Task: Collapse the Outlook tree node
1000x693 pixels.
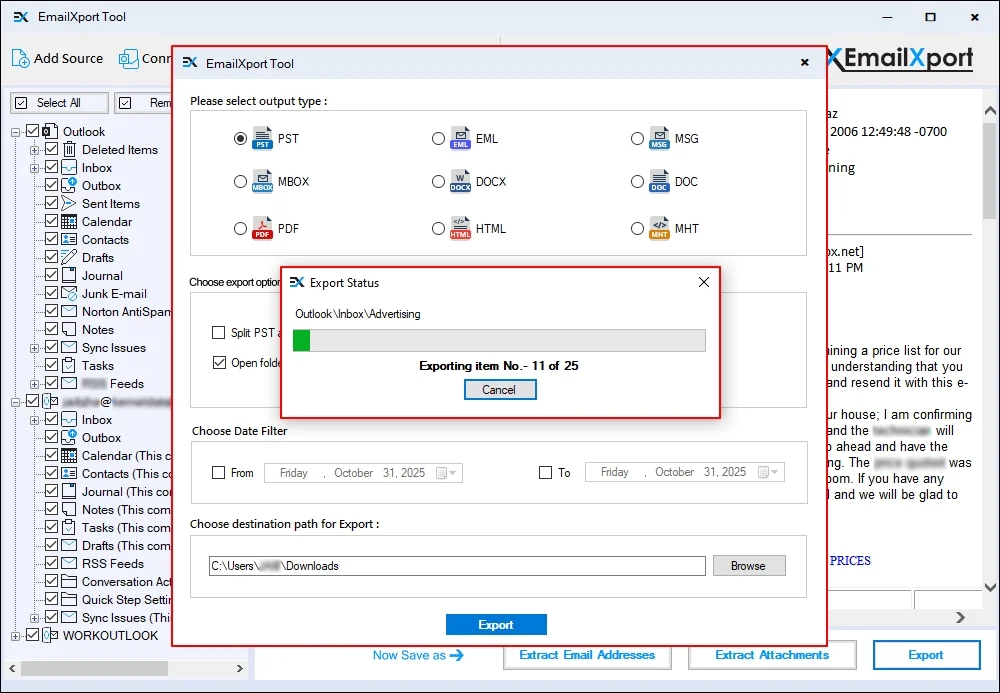Action: (x=13, y=131)
